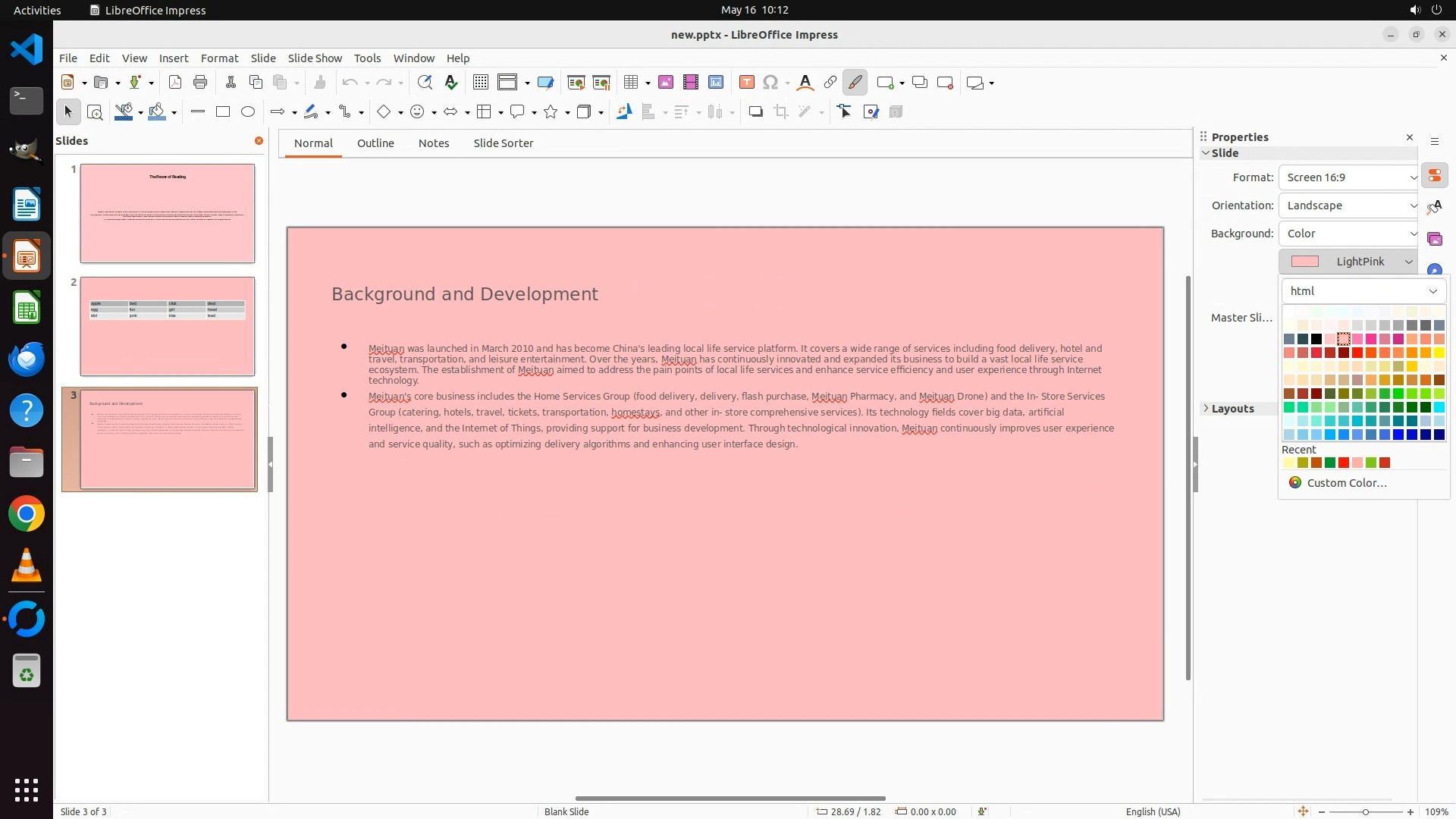Pick the yellow swatch in palette

[1439, 353]
